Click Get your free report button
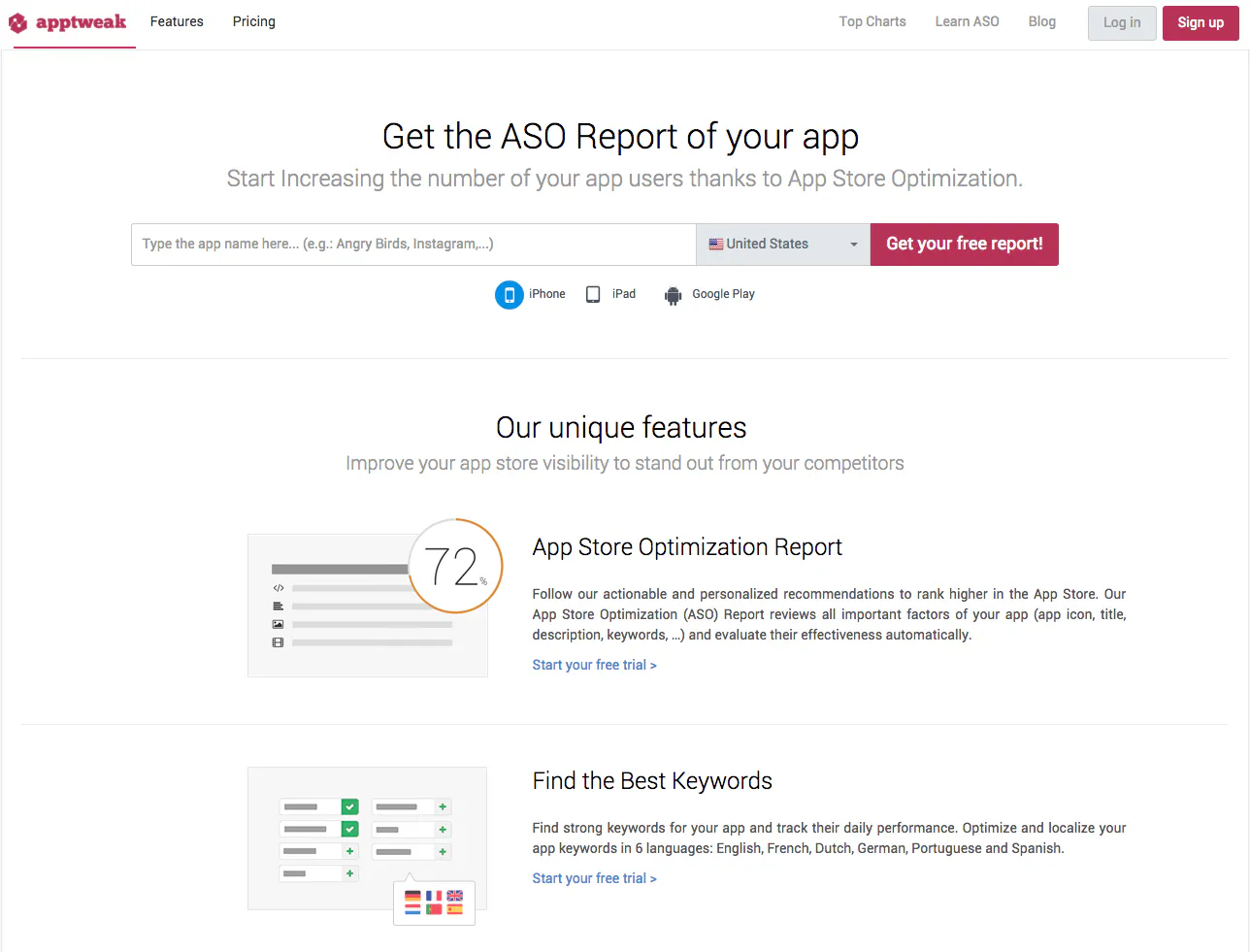 pyautogui.click(x=965, y=245)
